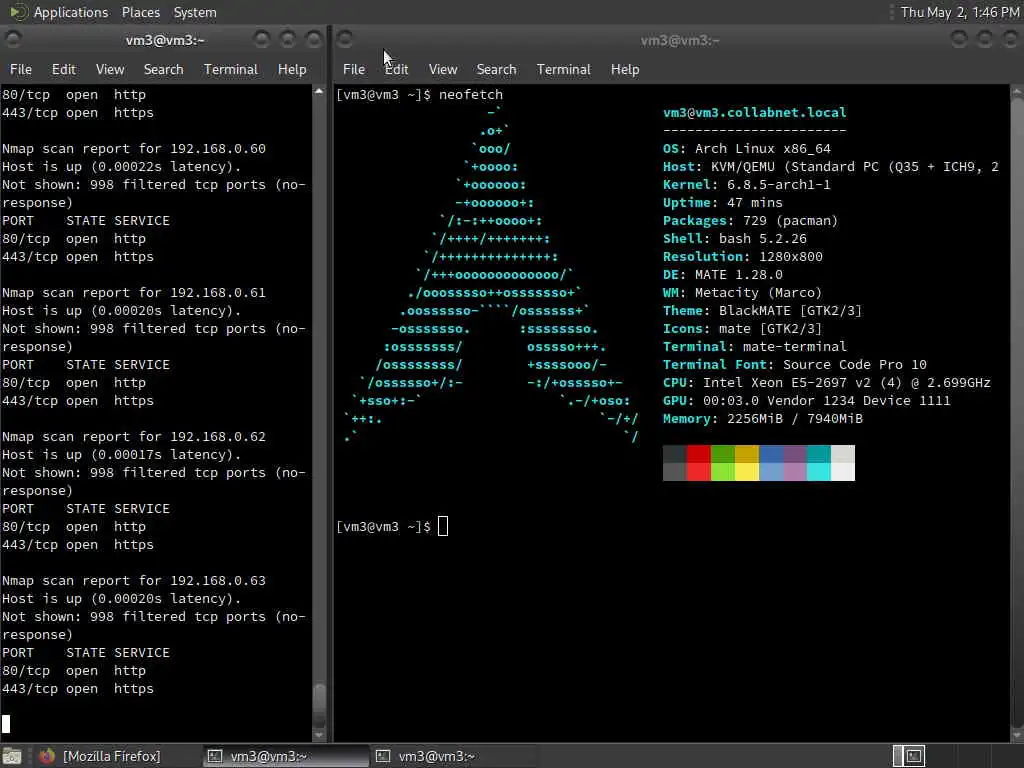The width and height of the screenshot is (1024, 768).
Task: Open window menu icon of right terminal titlebar
Action: tap(345, 40)
